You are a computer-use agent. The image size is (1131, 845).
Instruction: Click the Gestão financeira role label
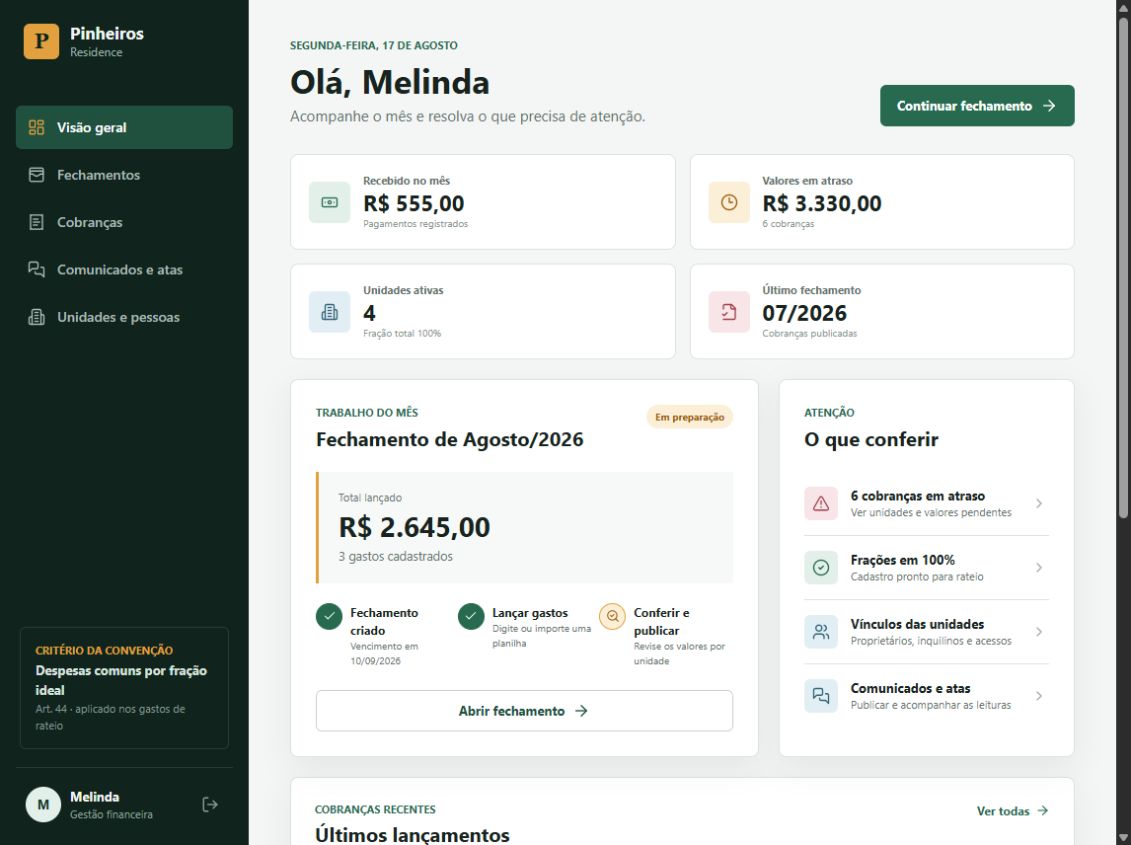point(111,815)
